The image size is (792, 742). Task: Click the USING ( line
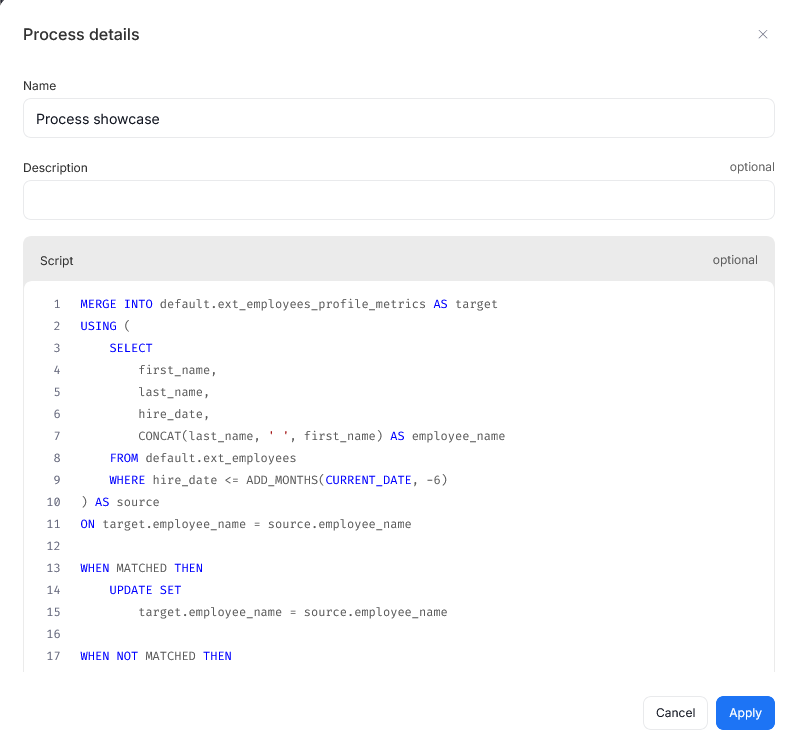tap(105, 326)
